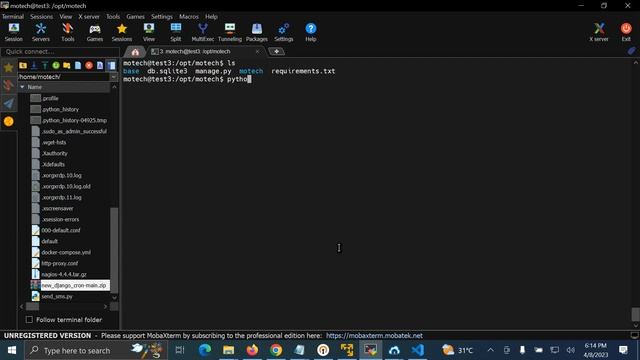Click the file list horizontal scrollbar

pyautogui.click(x=33, y=306)
